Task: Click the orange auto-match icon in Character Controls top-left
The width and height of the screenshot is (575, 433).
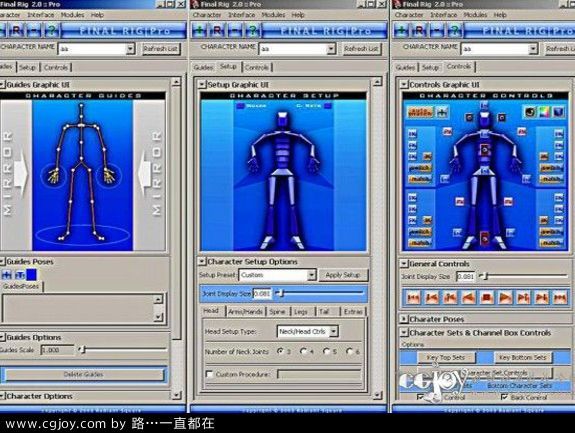Action: (420, 112)
